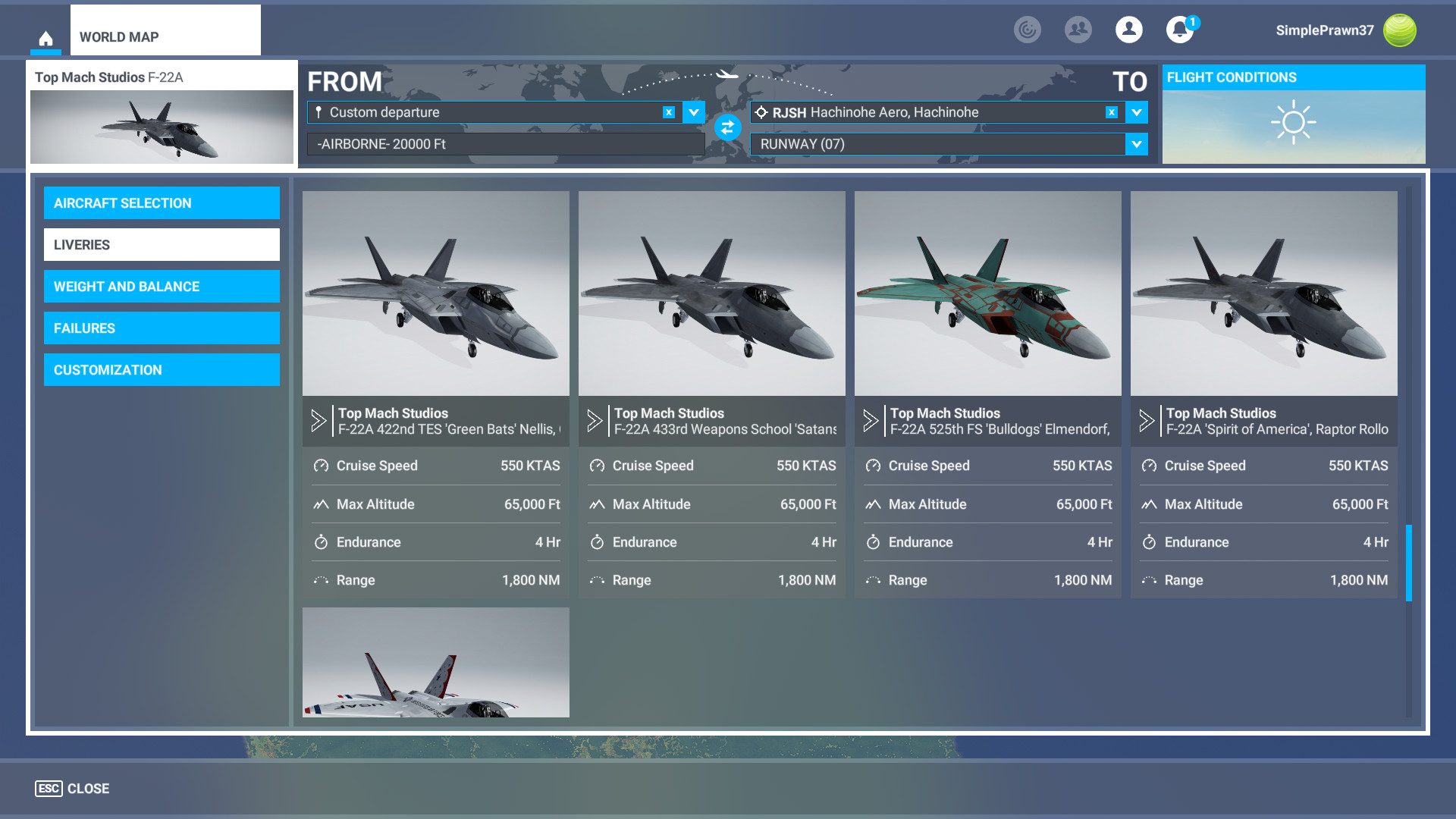Click the activity spiral icon

point(1027,30)
